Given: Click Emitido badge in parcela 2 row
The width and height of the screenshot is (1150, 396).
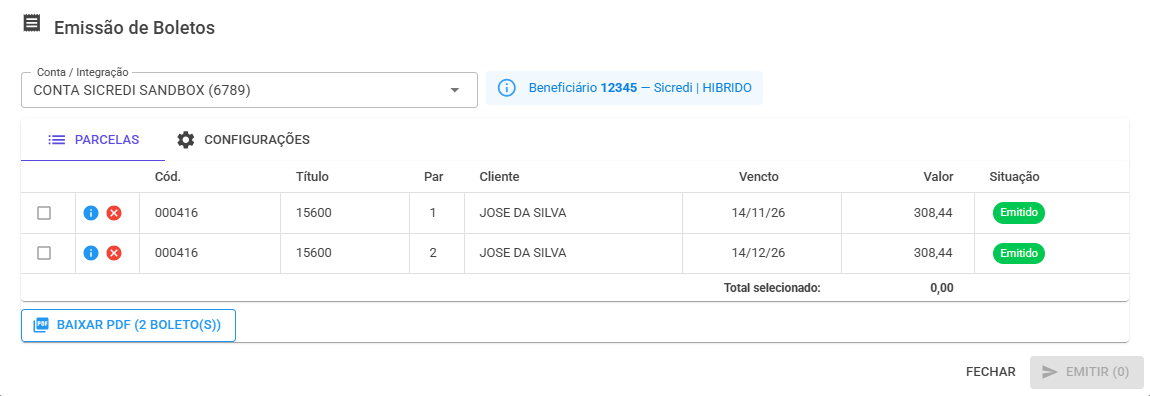Looking at the screenshot, I should (1018, 253).
